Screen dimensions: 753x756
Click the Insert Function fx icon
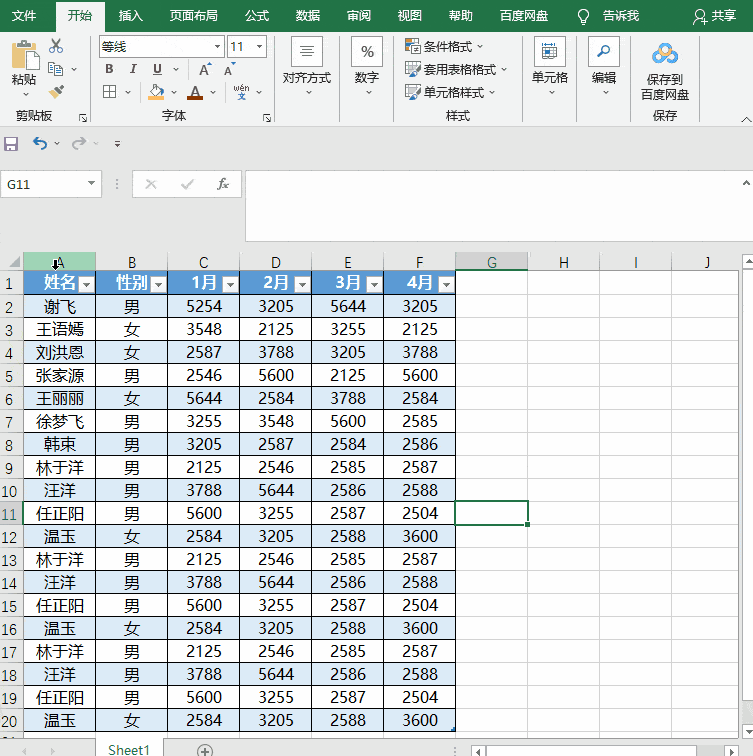[223, 184]
